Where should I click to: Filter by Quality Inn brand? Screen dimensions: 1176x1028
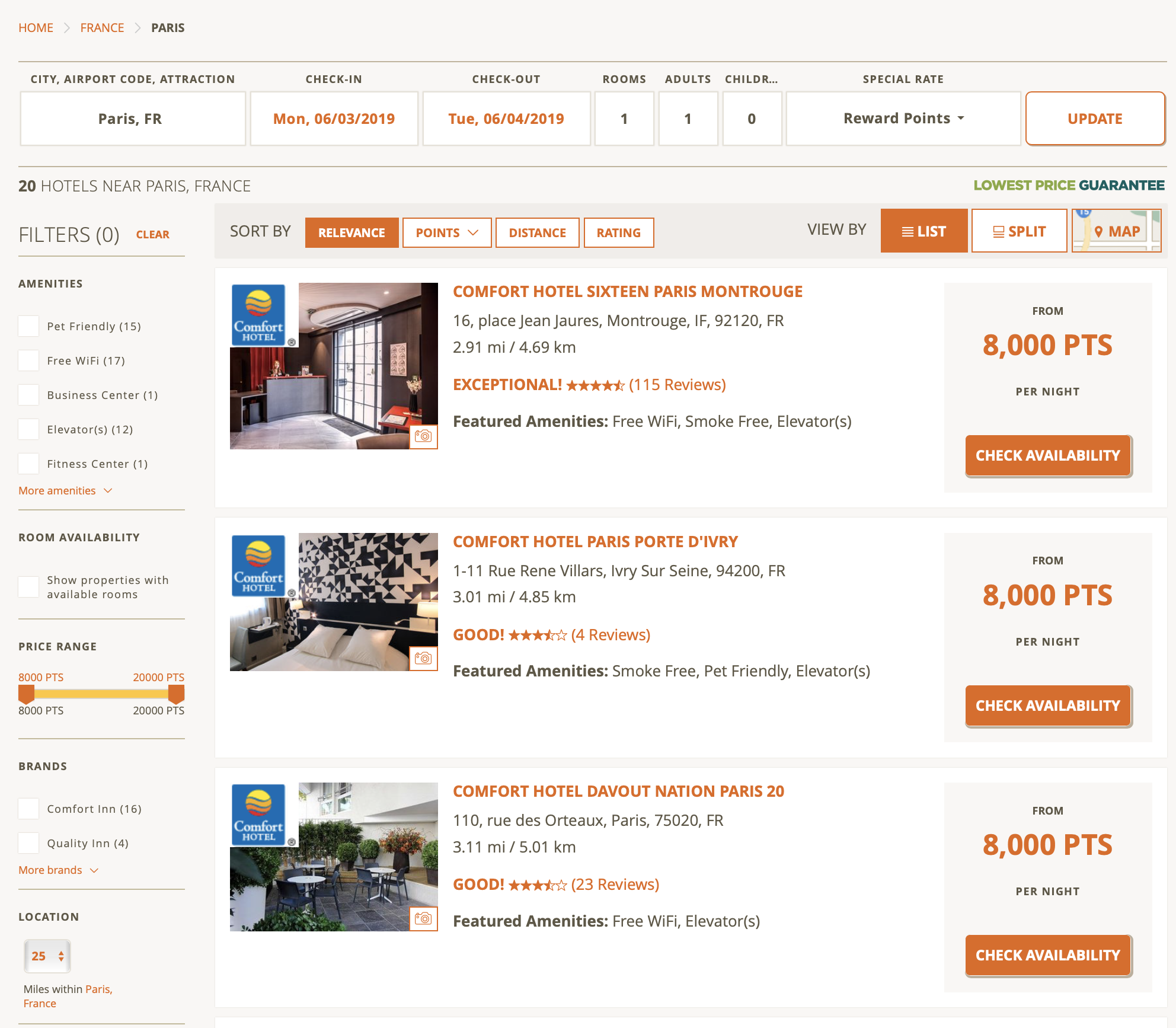tap(28, 843)
